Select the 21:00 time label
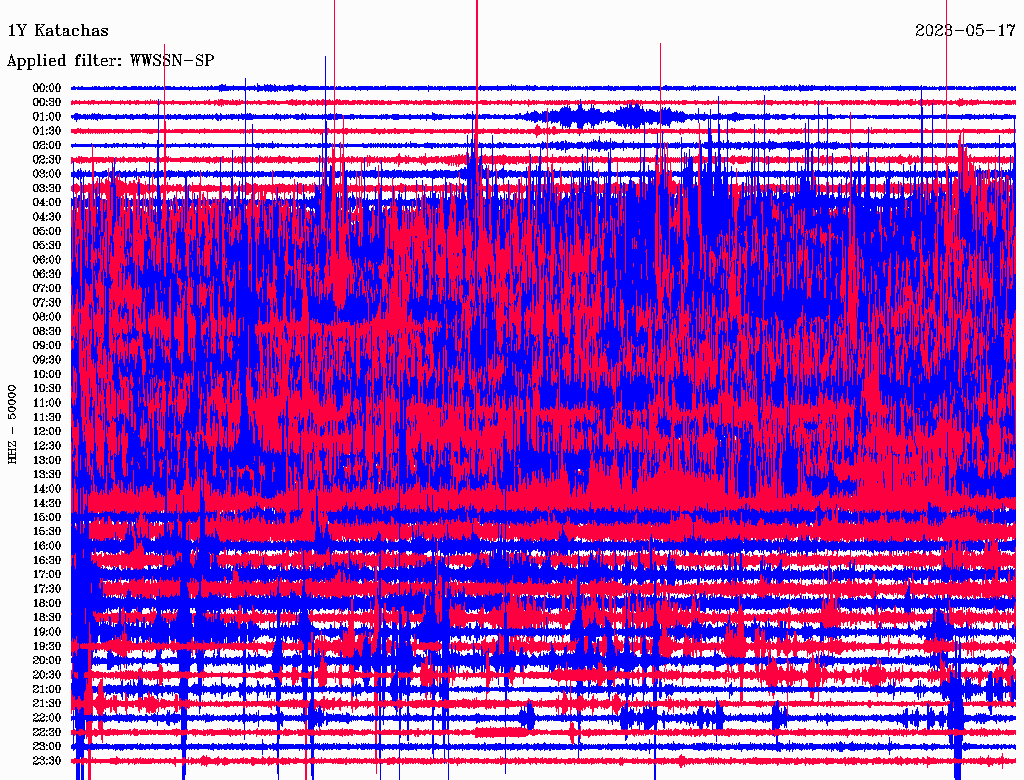 tap(47, 689)
